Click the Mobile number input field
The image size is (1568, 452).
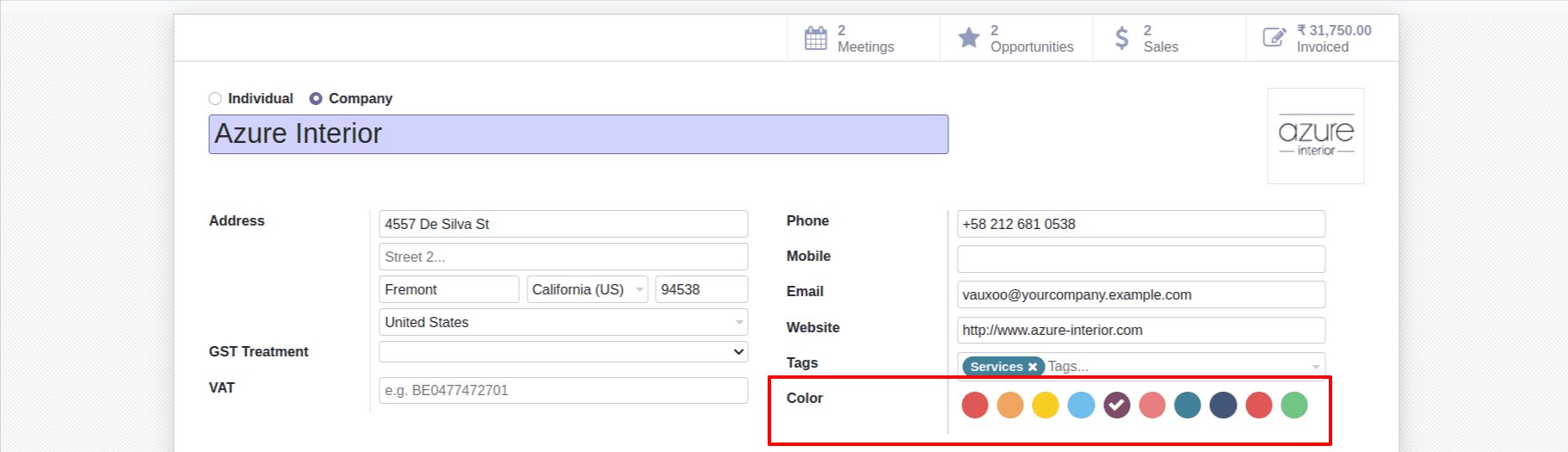click(1140, 259)
